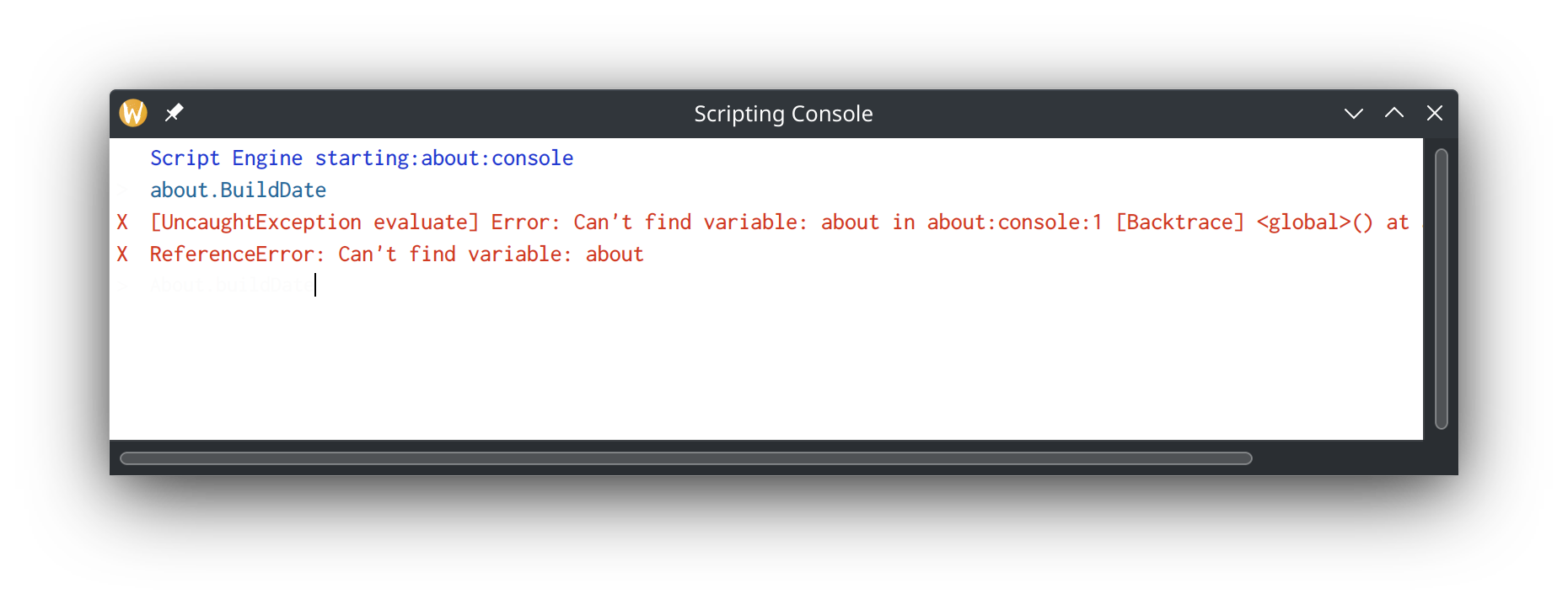Expand the console with the down chevron
This screenshot has height=605, width=1568.
1353,112
